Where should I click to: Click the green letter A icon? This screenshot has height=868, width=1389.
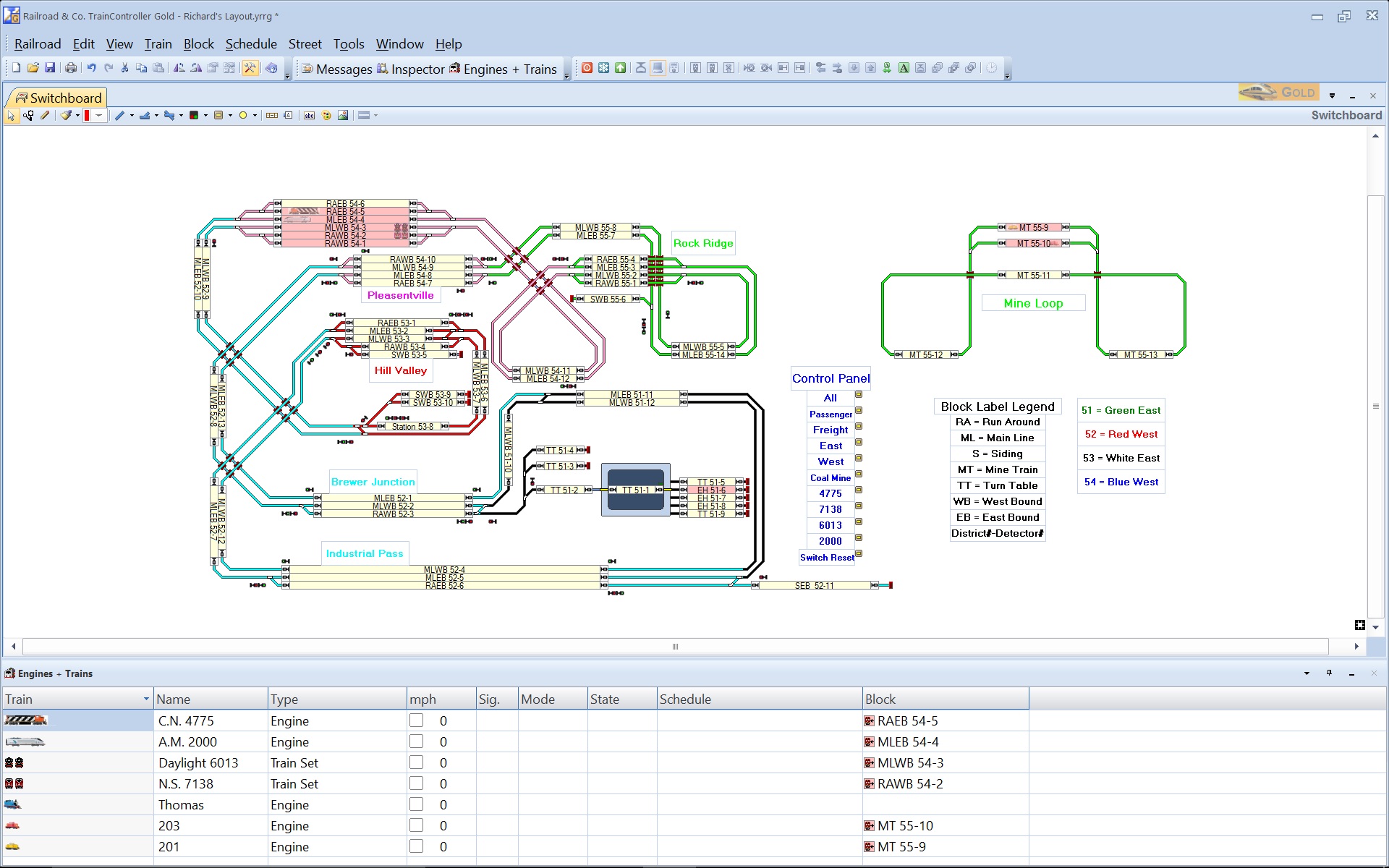904,68
